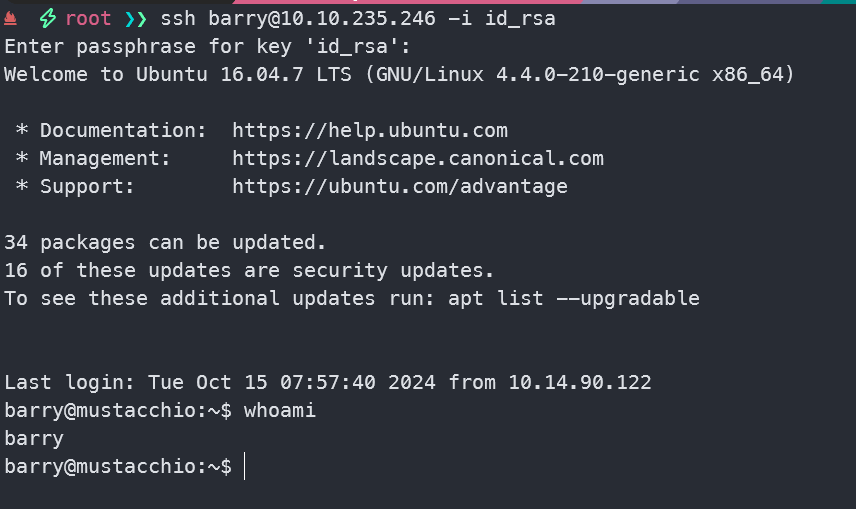Click the red 'root' username in prompt
Image resolution: width=856 pixels, height=509 pixels.
click(x=88, y=19)
